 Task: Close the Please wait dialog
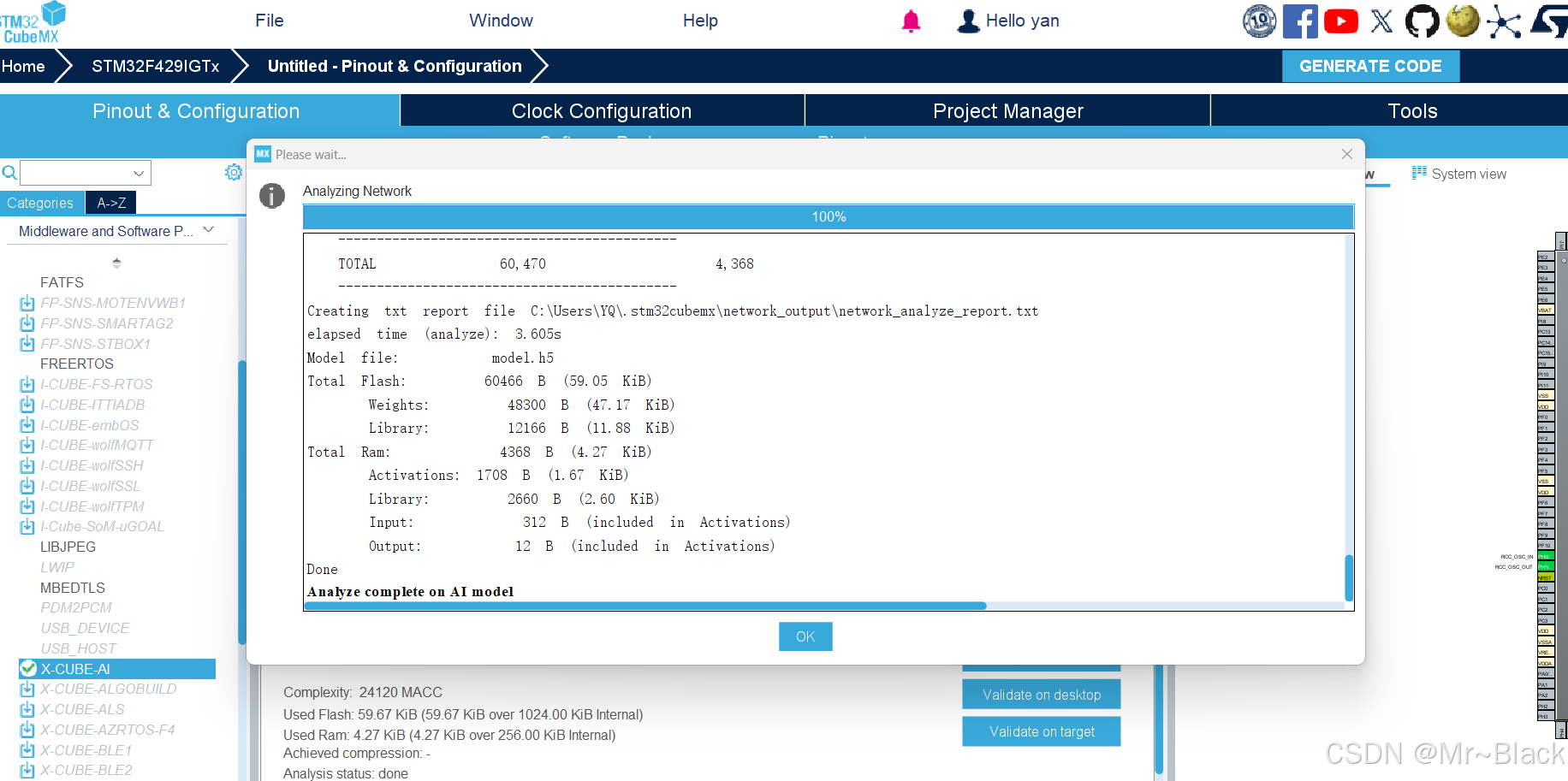pyautogui.click(x=1346, y=154)
